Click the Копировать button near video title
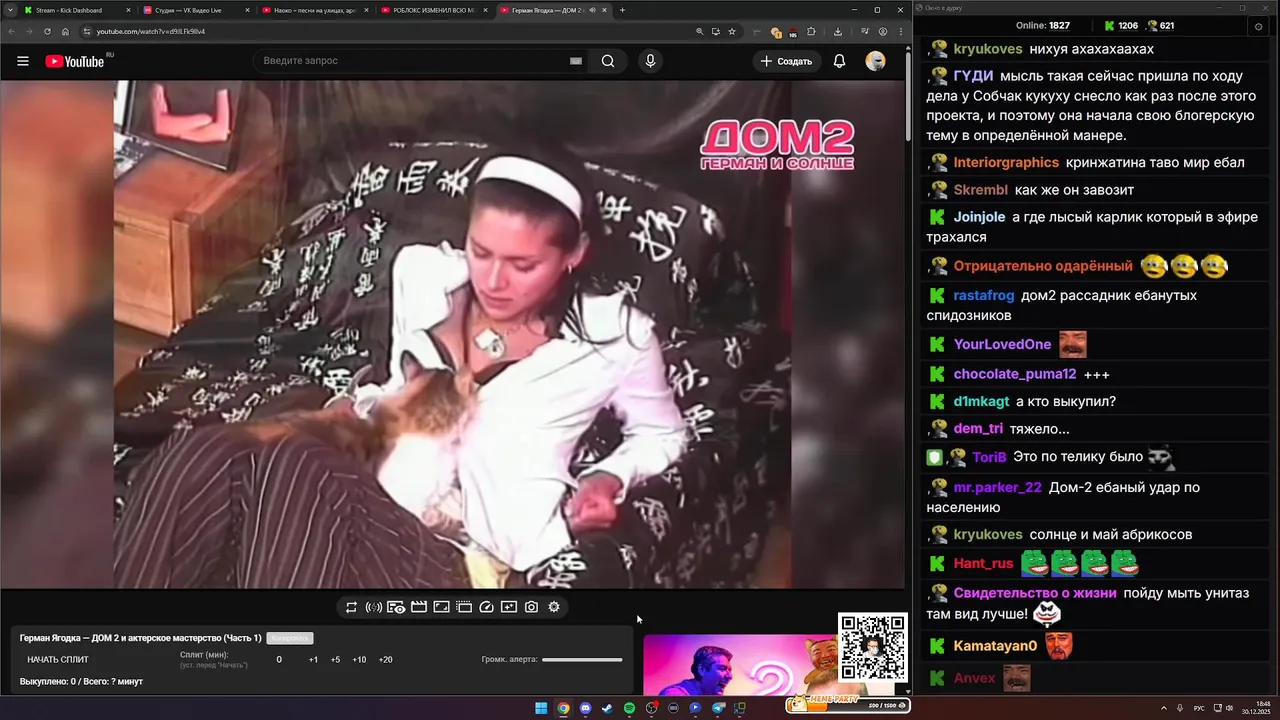Viewport: 1280px width, 720px height. [x=290, y=638]
